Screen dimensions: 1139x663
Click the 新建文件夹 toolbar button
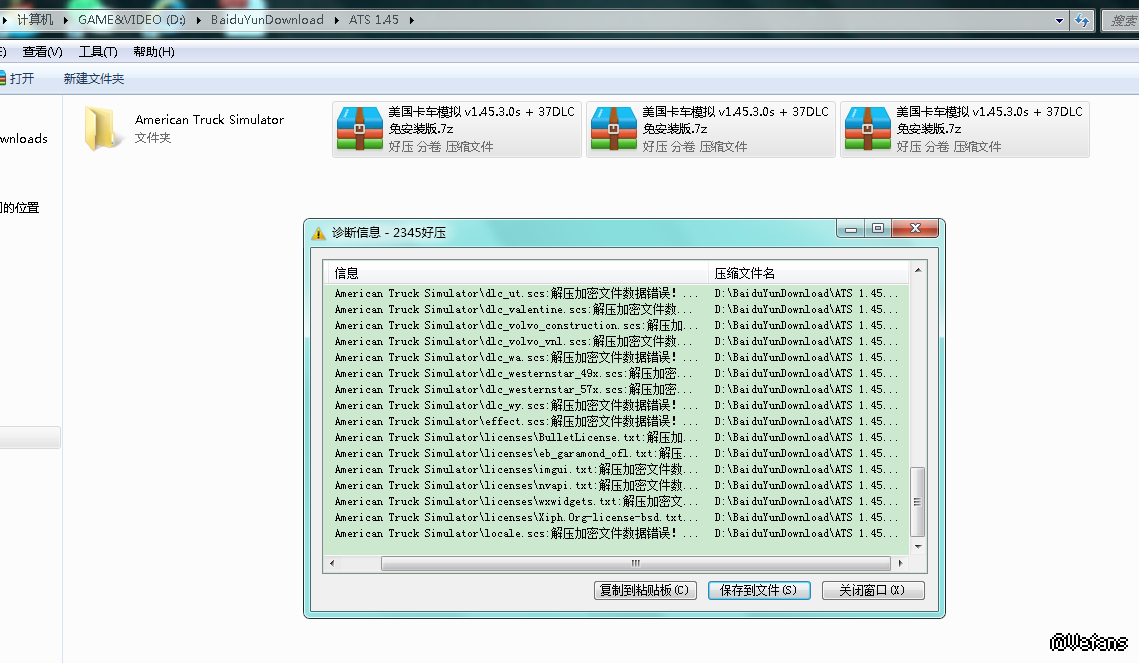click(x=94, y=78)
